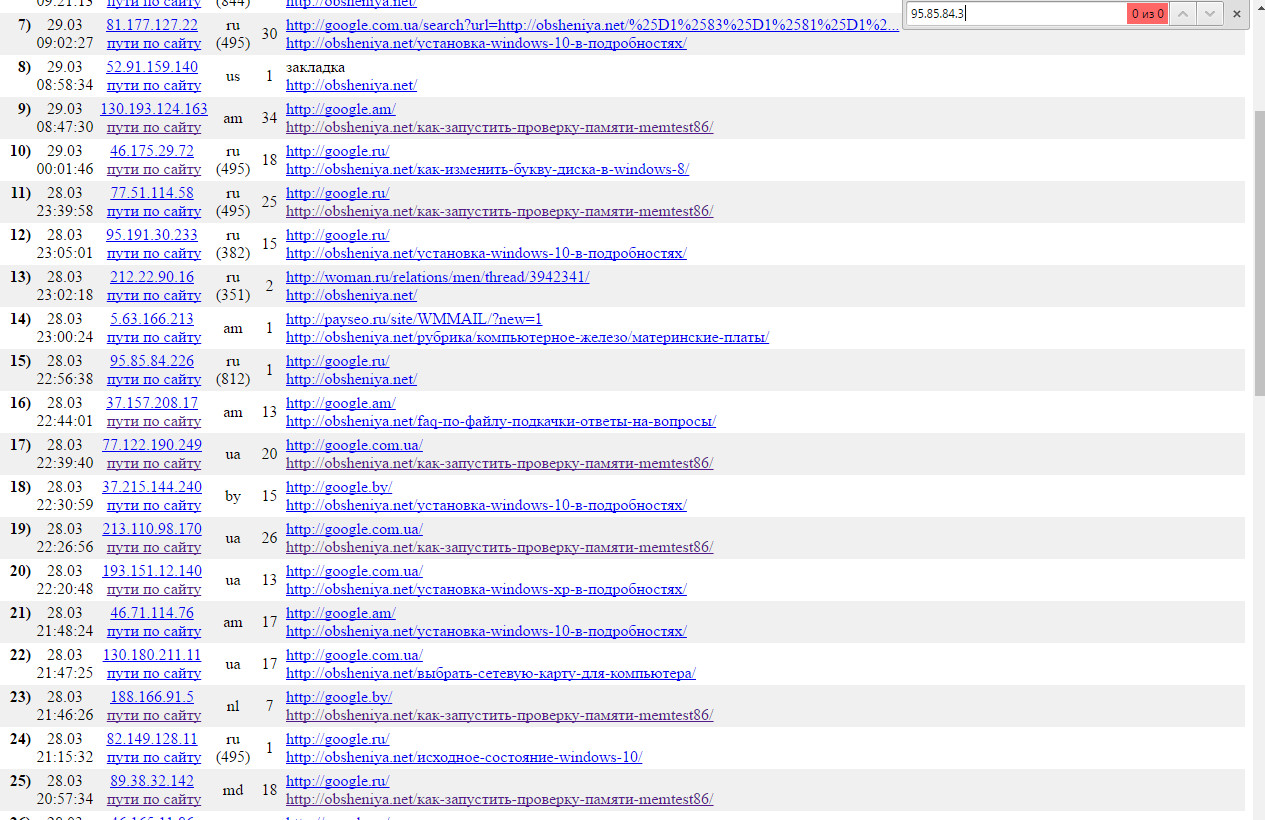Open obsheniya.net link in row 8
Screen dimensions: 1265x820
351,86
